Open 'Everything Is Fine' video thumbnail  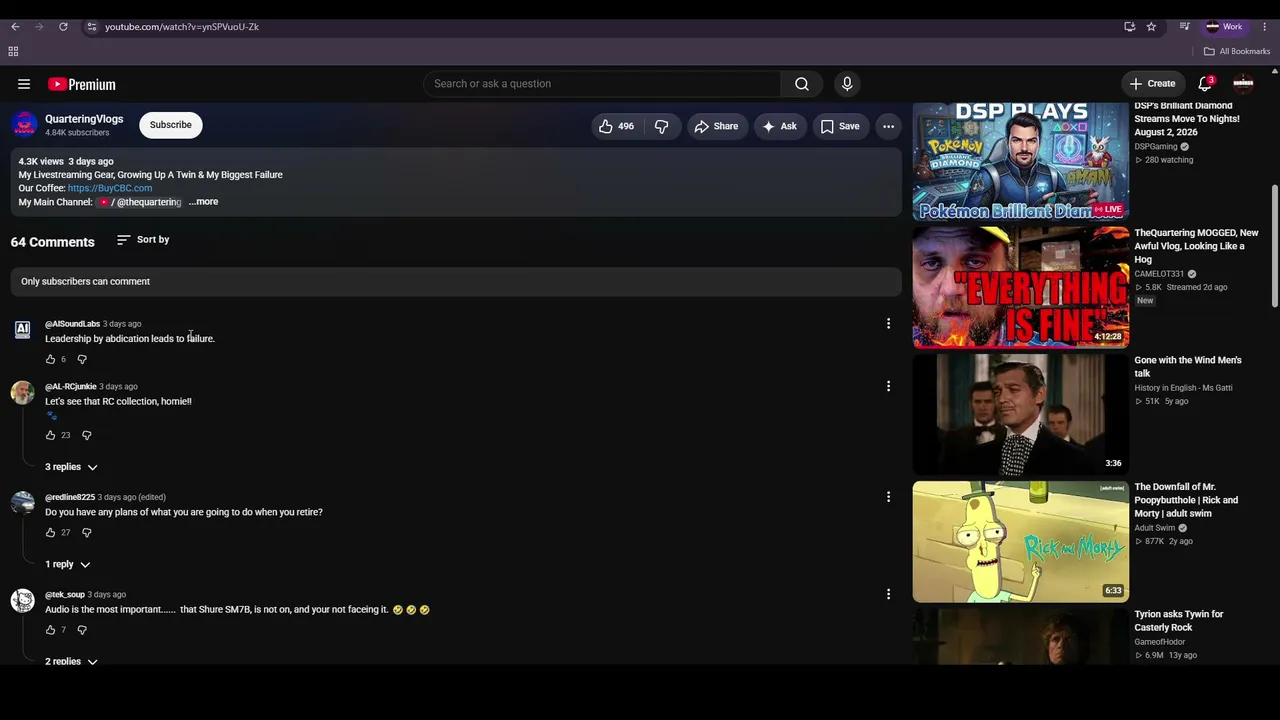point(1020,287)
